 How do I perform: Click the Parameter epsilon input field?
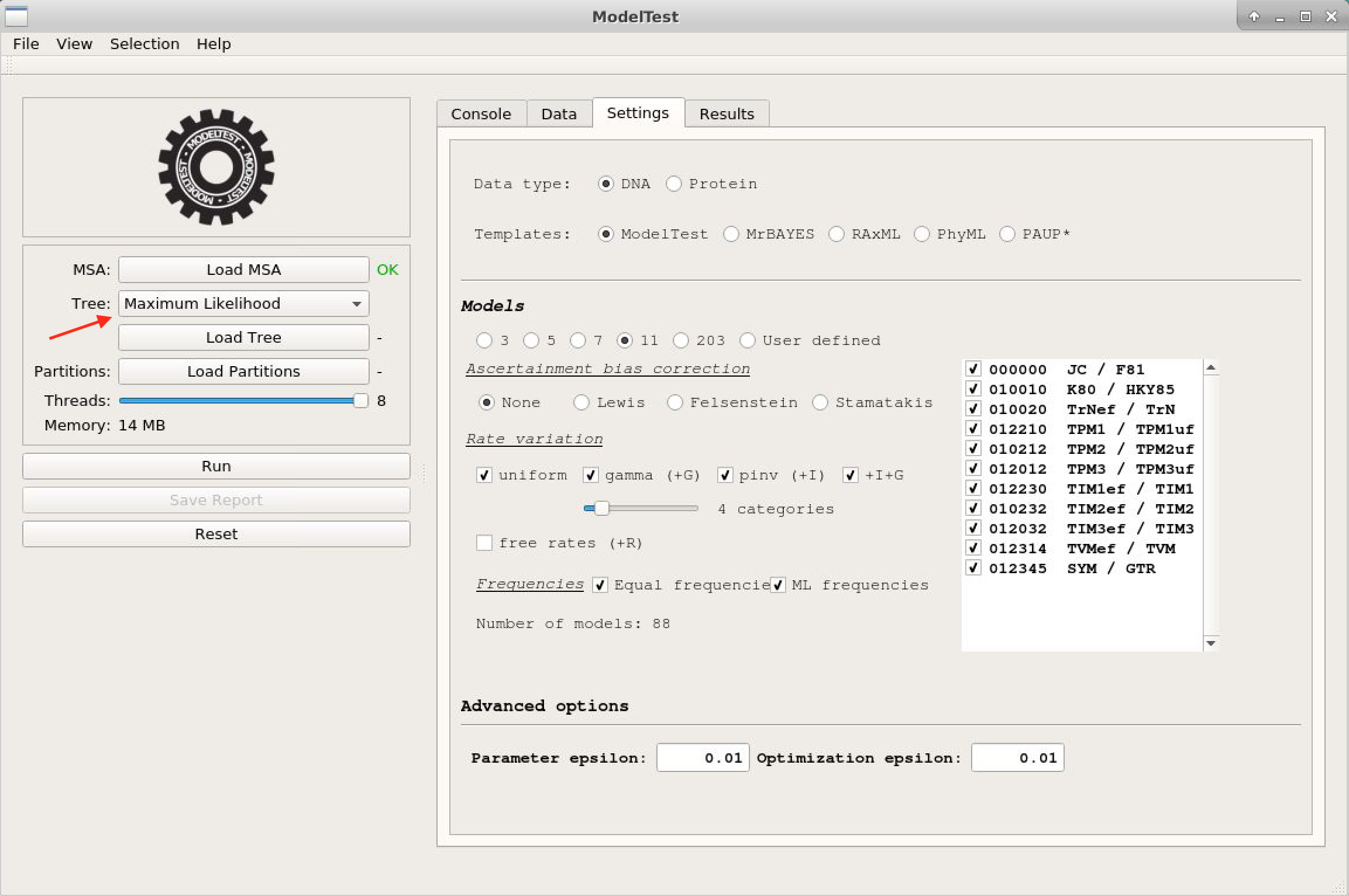click(x=703, y=758)
